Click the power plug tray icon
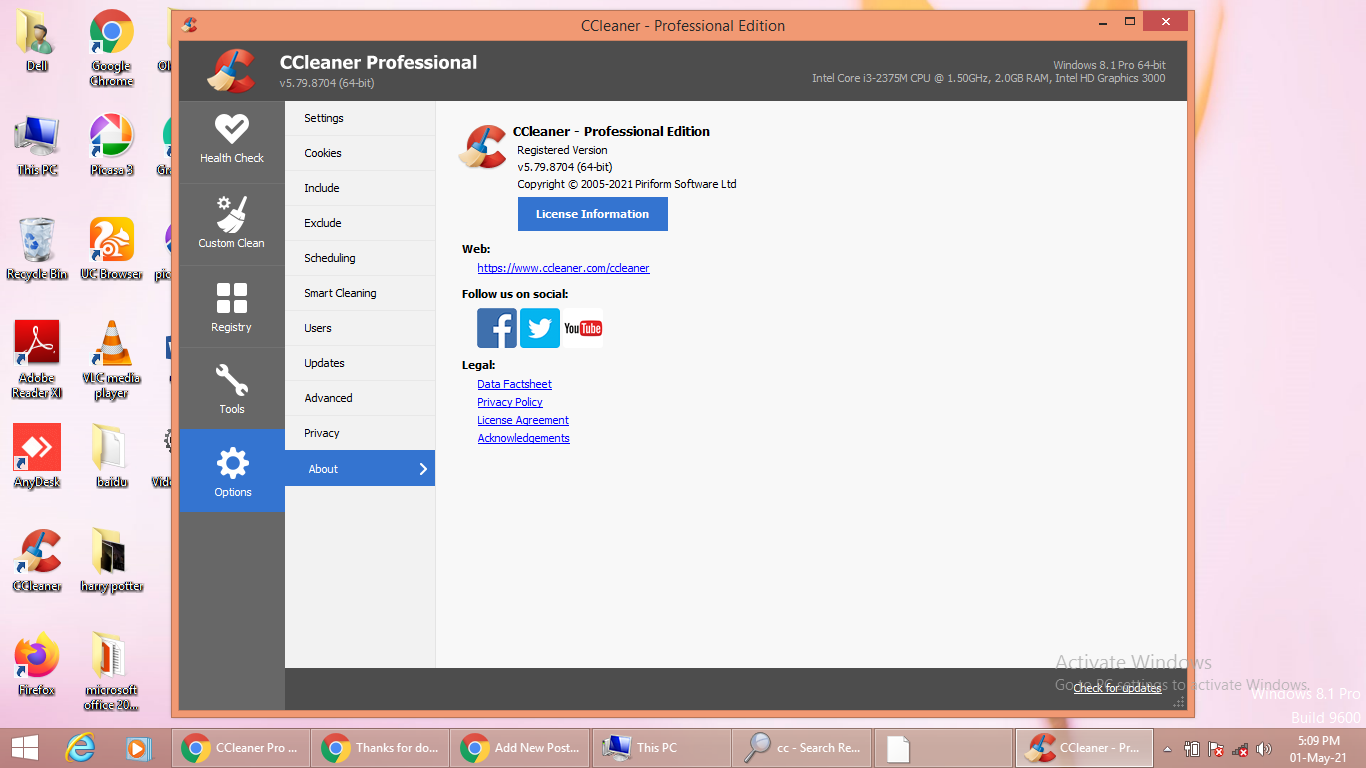This screenshot has height=768, width=1366. (1192, 748)
